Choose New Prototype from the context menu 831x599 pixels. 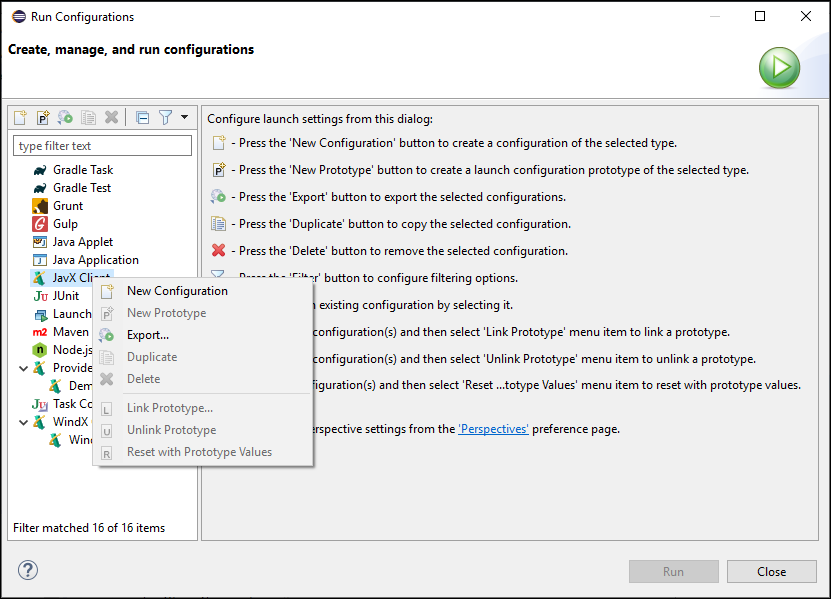click(x=203, y=313)
